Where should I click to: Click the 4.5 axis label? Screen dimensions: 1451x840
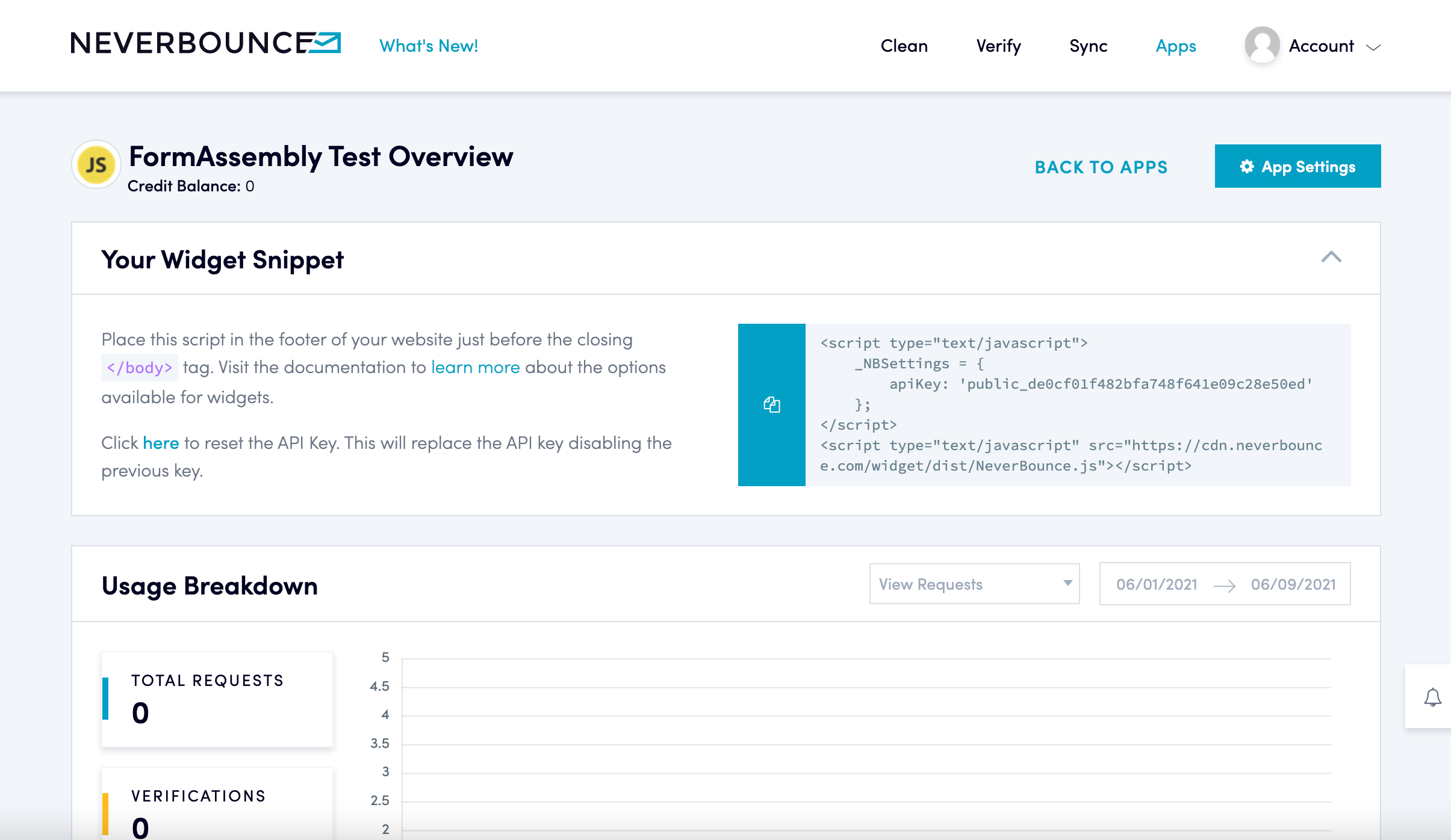point(380,686)
